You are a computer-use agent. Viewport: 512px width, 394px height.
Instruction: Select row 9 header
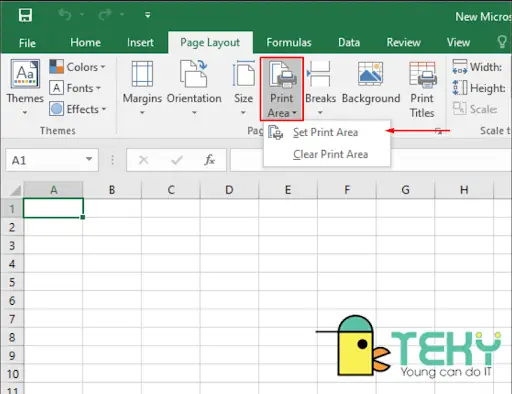pyautogui.click(x=12, y=355)
